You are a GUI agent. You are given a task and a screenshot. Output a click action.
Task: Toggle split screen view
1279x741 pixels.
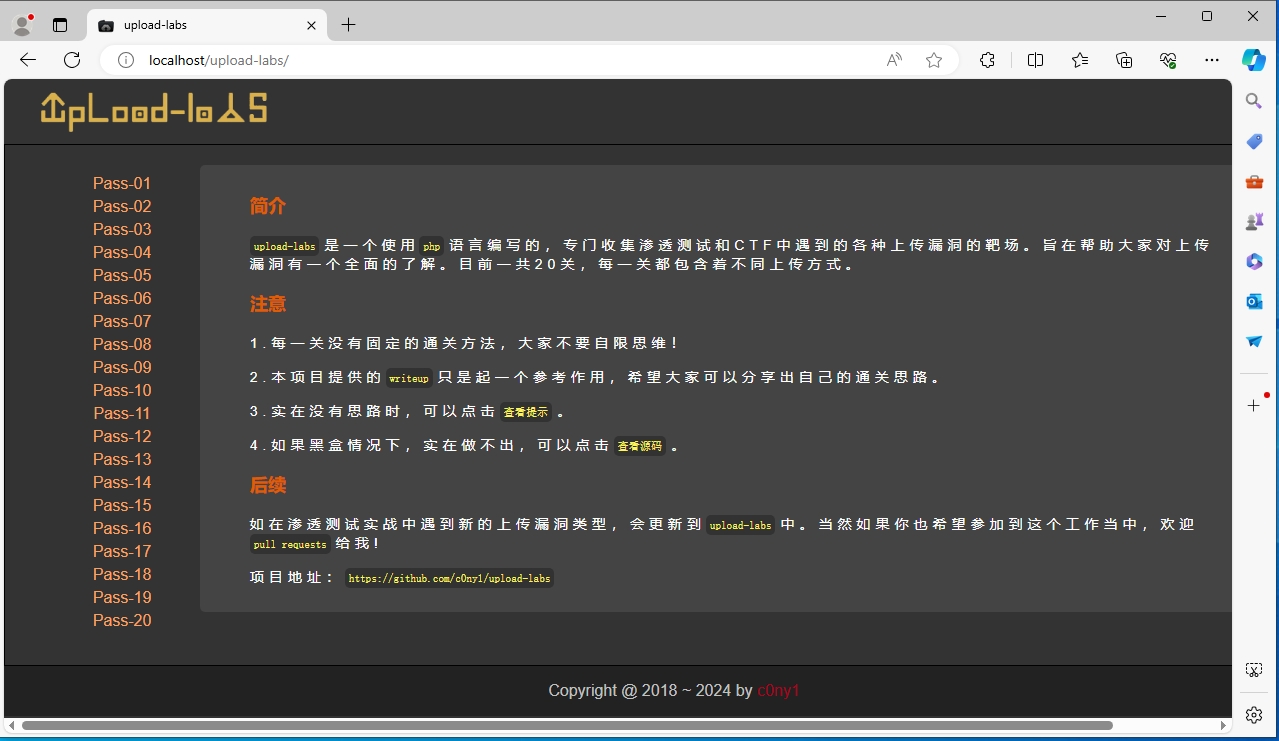(x=1035, y=60)
